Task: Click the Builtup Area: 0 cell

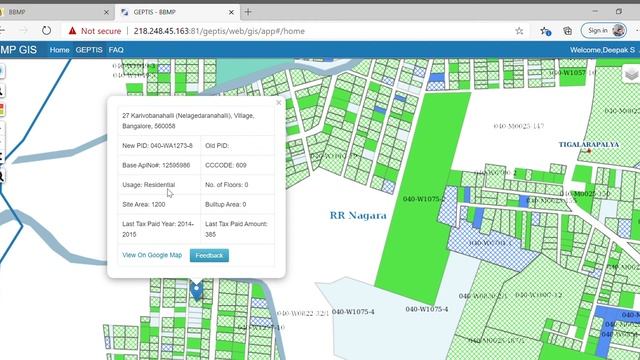Action: pyautogui.click(x=238, y=204)
